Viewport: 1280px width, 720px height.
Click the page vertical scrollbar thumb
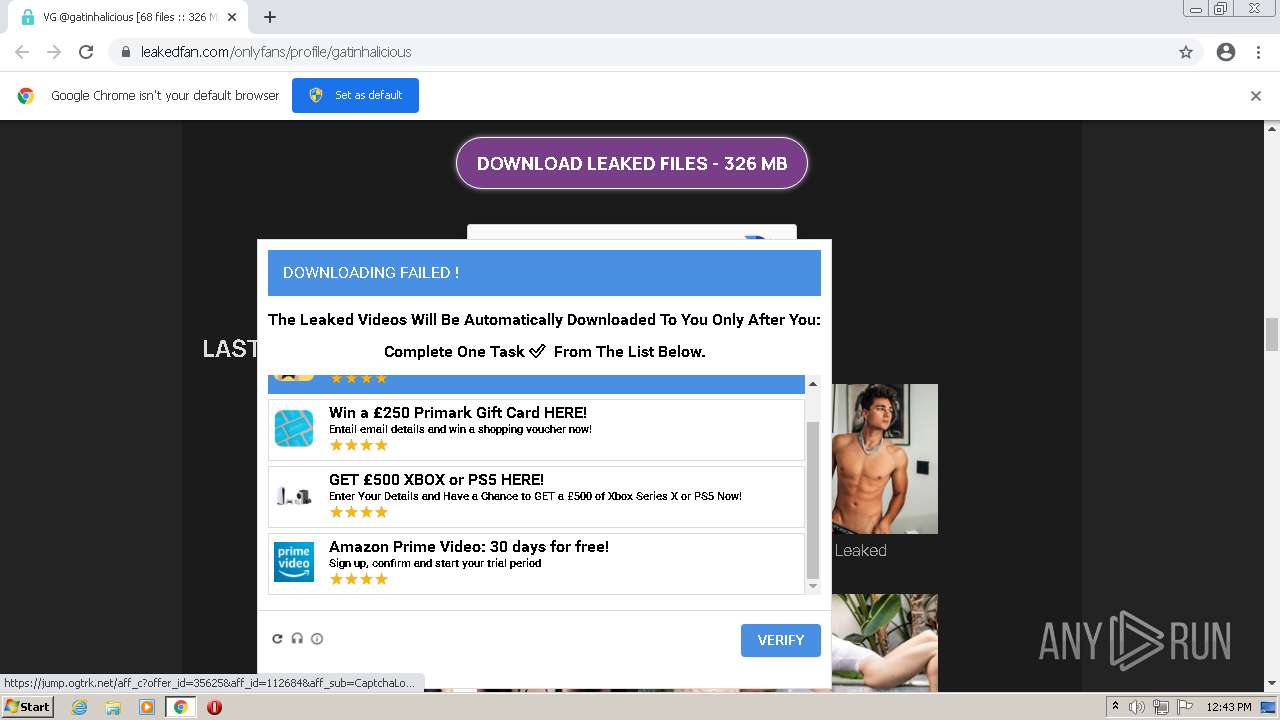point(1272,335)
